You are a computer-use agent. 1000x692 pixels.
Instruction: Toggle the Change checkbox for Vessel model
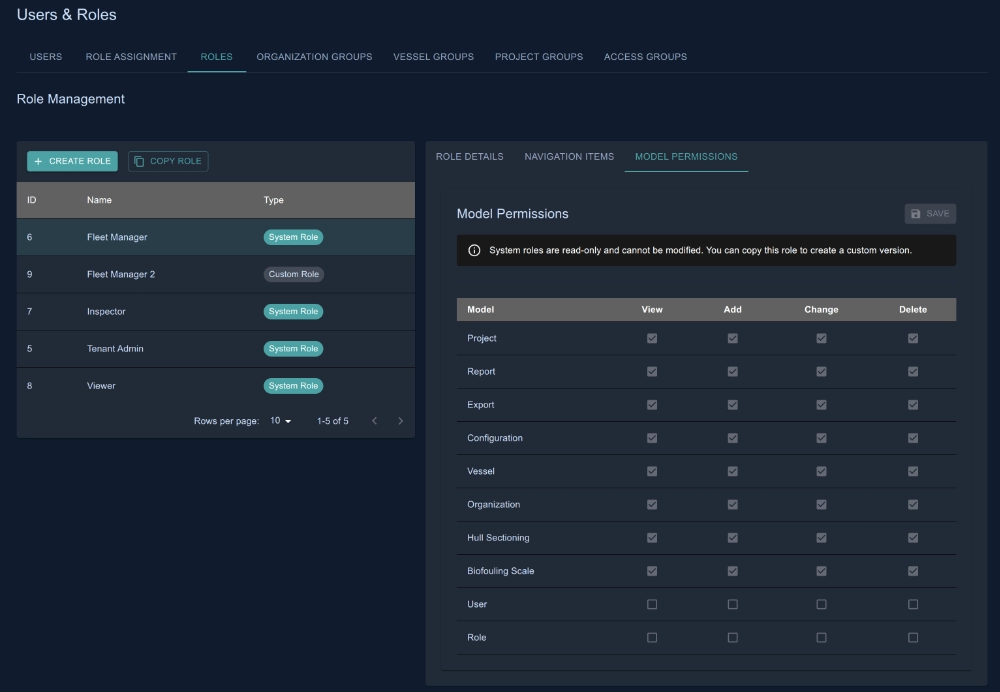click(x=821, y=471)
